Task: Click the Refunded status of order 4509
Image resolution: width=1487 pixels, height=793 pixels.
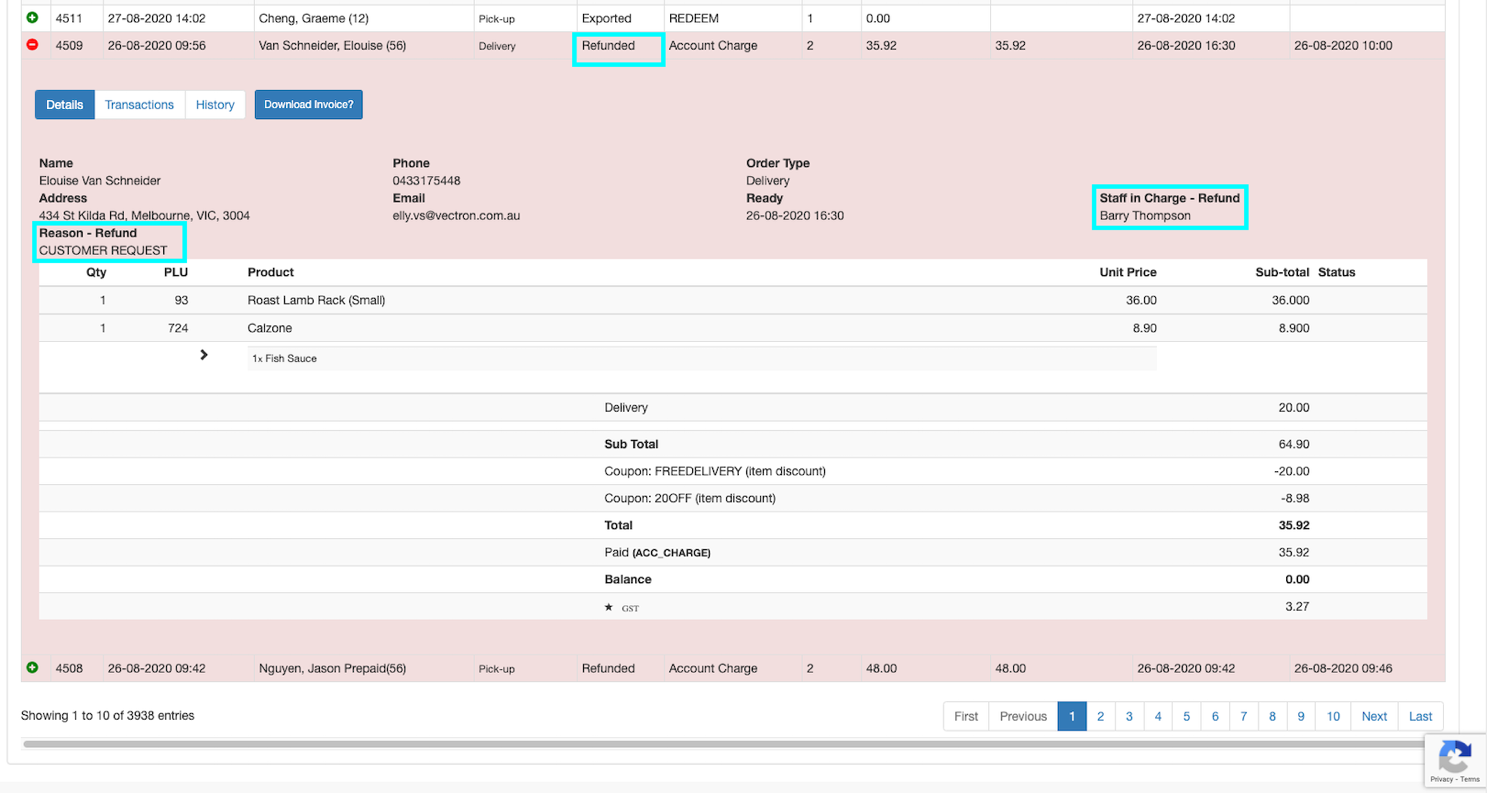Action: click(608, 45)
